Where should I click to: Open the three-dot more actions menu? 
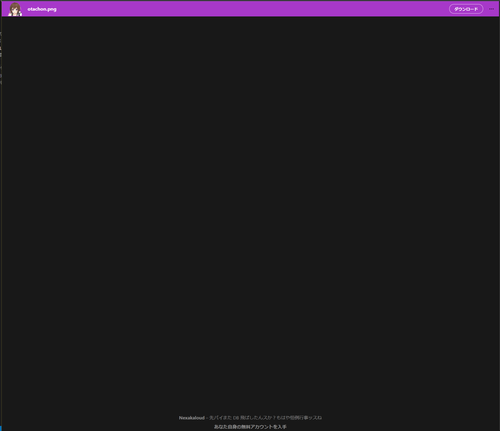491,9
